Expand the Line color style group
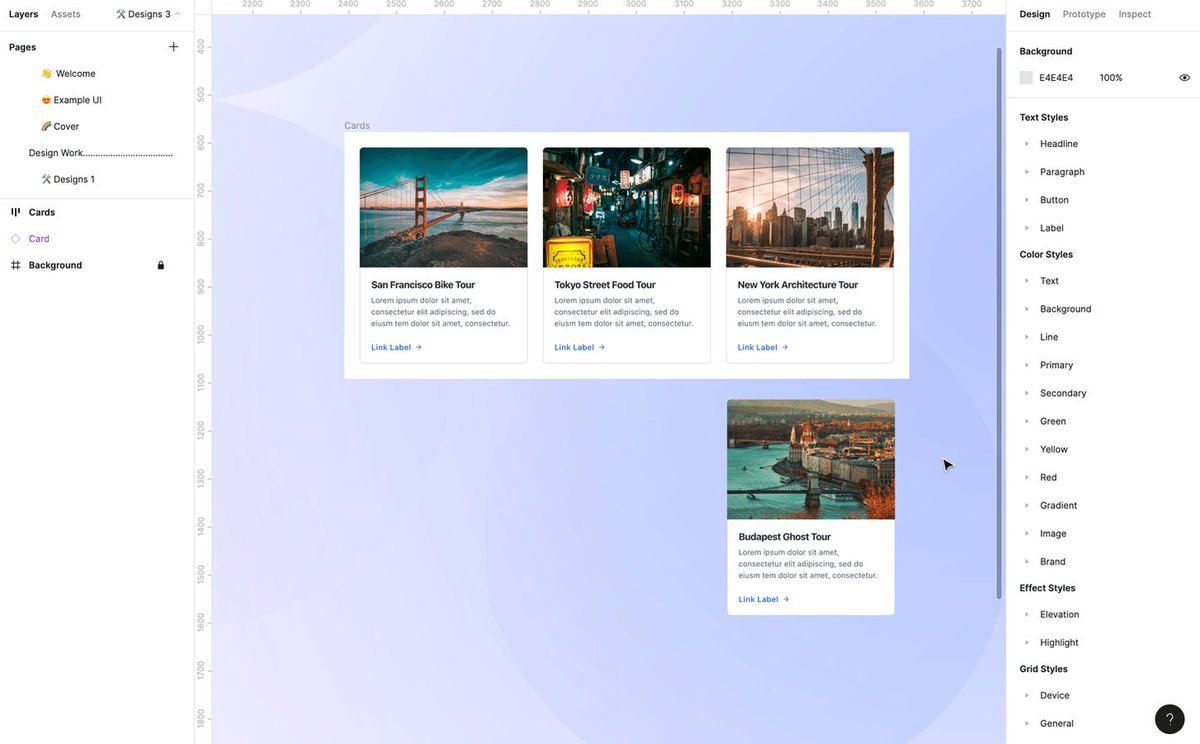 point(1027,337)
